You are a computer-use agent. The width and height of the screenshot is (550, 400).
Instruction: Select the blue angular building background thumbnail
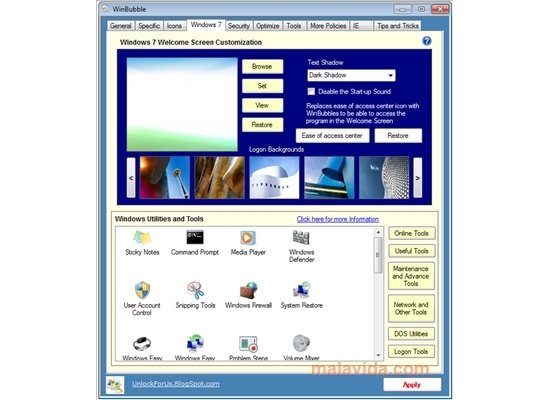[329, 178]
